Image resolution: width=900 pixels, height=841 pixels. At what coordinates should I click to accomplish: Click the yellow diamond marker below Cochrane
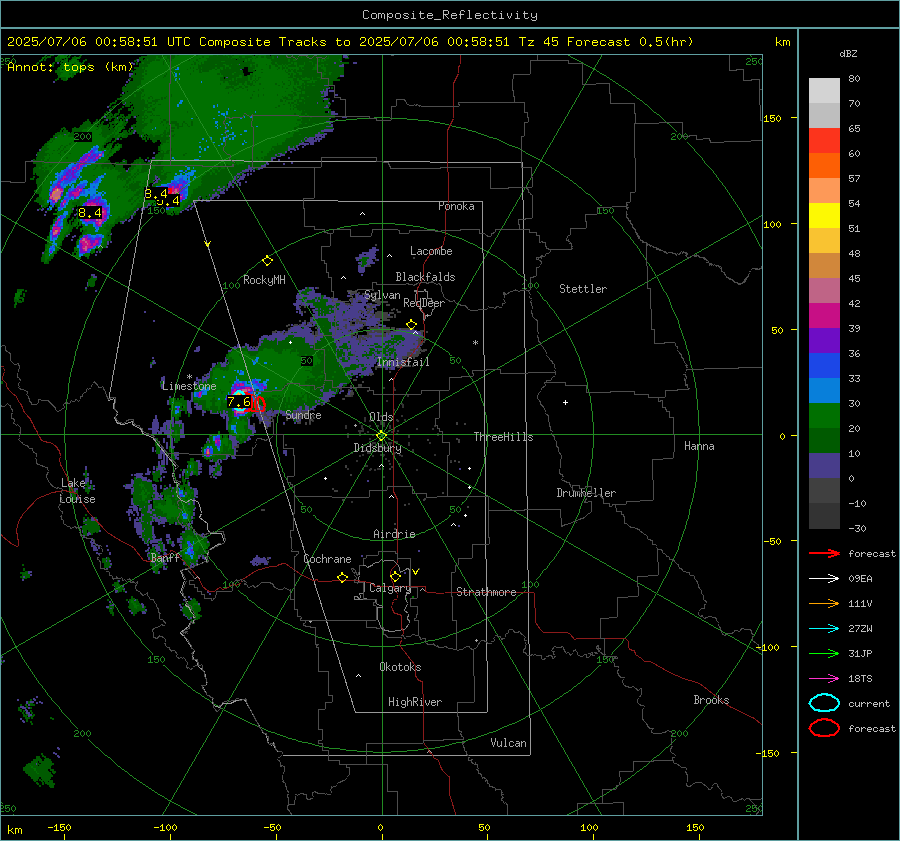[343, 577]
